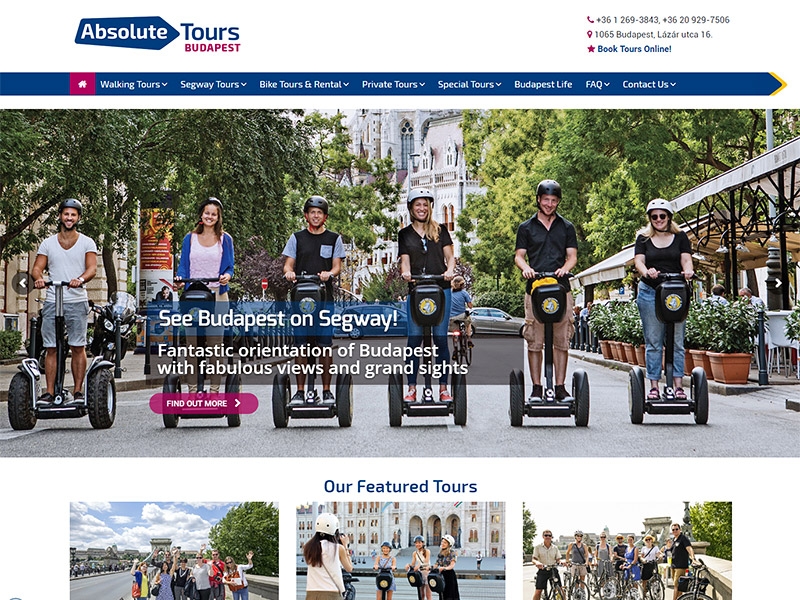Follow the Book Tours Online! link
This screenshot has height=600, width=800.
(634, 49)
